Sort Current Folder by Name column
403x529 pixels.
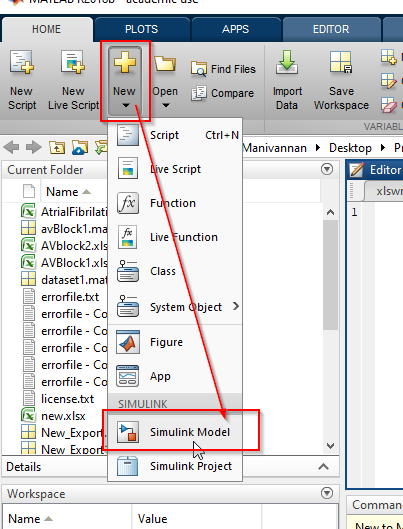tap(68, 192)
